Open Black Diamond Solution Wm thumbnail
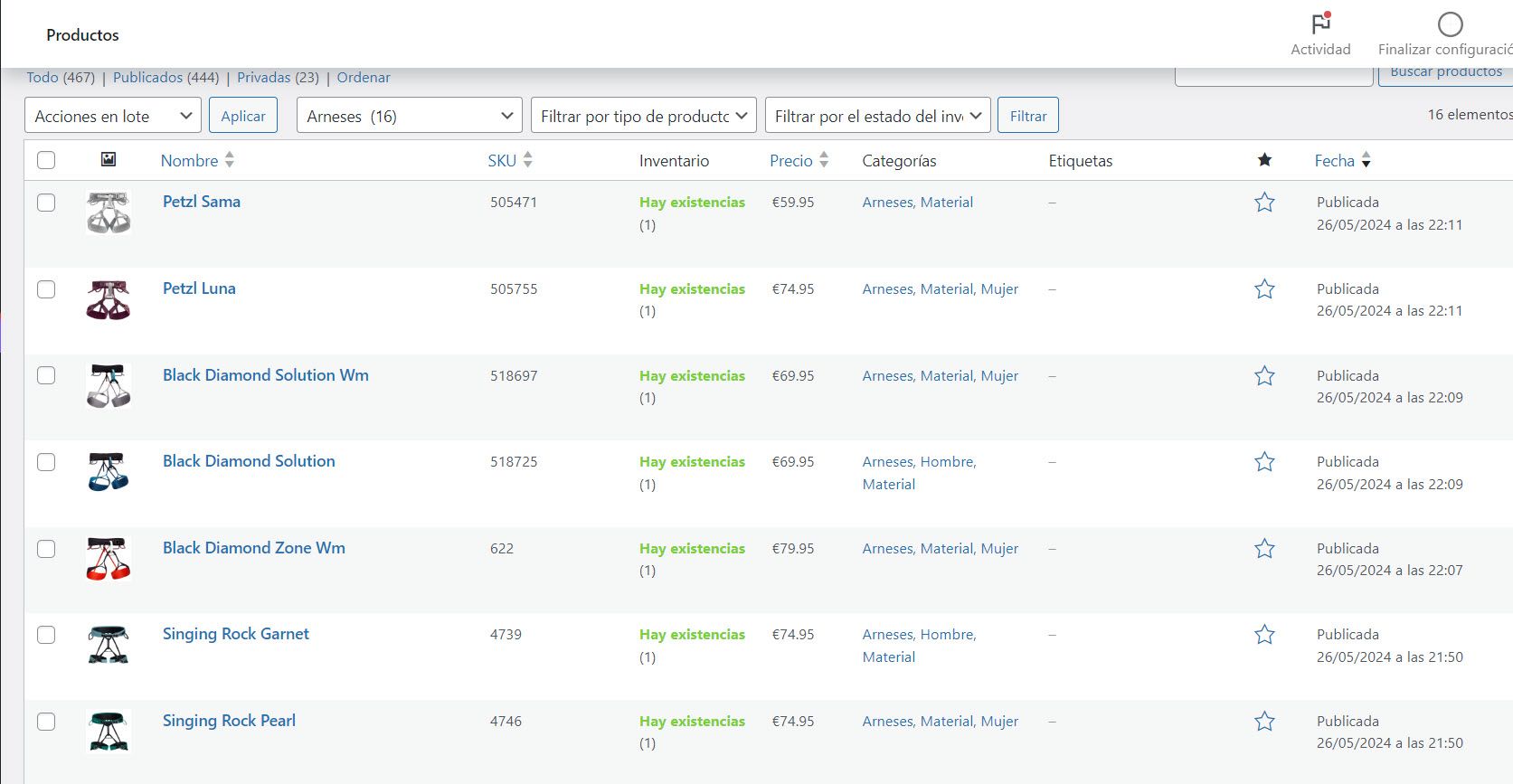1513x784 pixels. click(109, 385)
